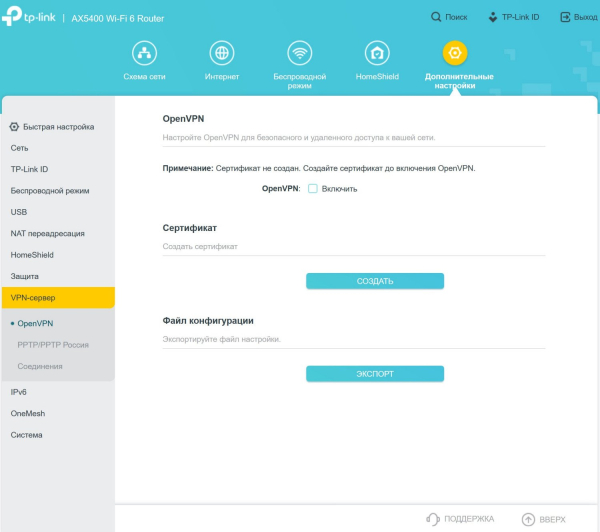Enable the OpenVPN checkbox
Screen dimensions: 600x532
coord(313,189)
